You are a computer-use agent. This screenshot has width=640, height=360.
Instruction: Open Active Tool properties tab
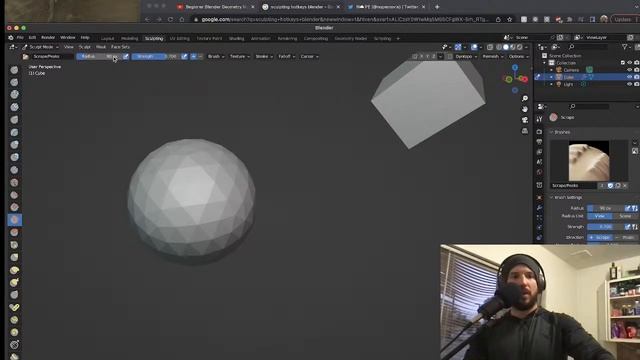point(539,119)
